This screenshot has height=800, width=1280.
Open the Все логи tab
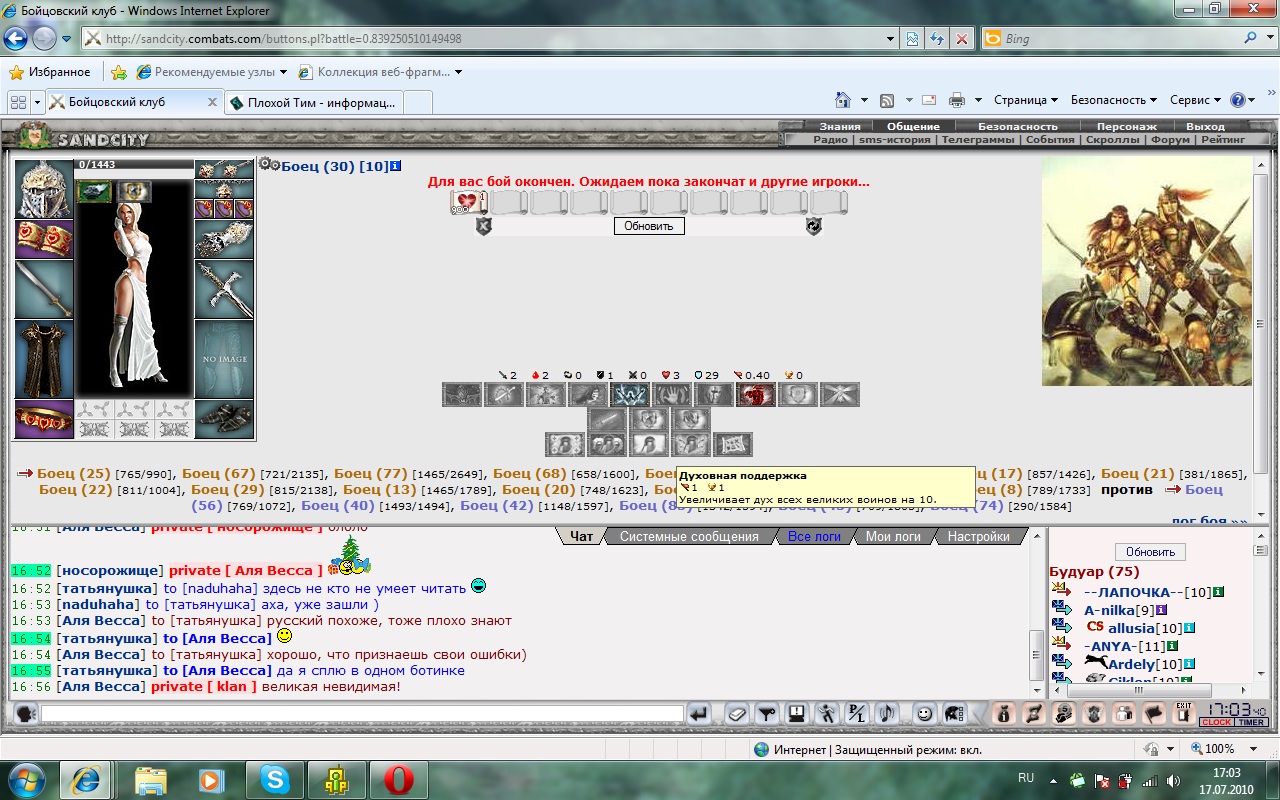click(x=814, y=537)
